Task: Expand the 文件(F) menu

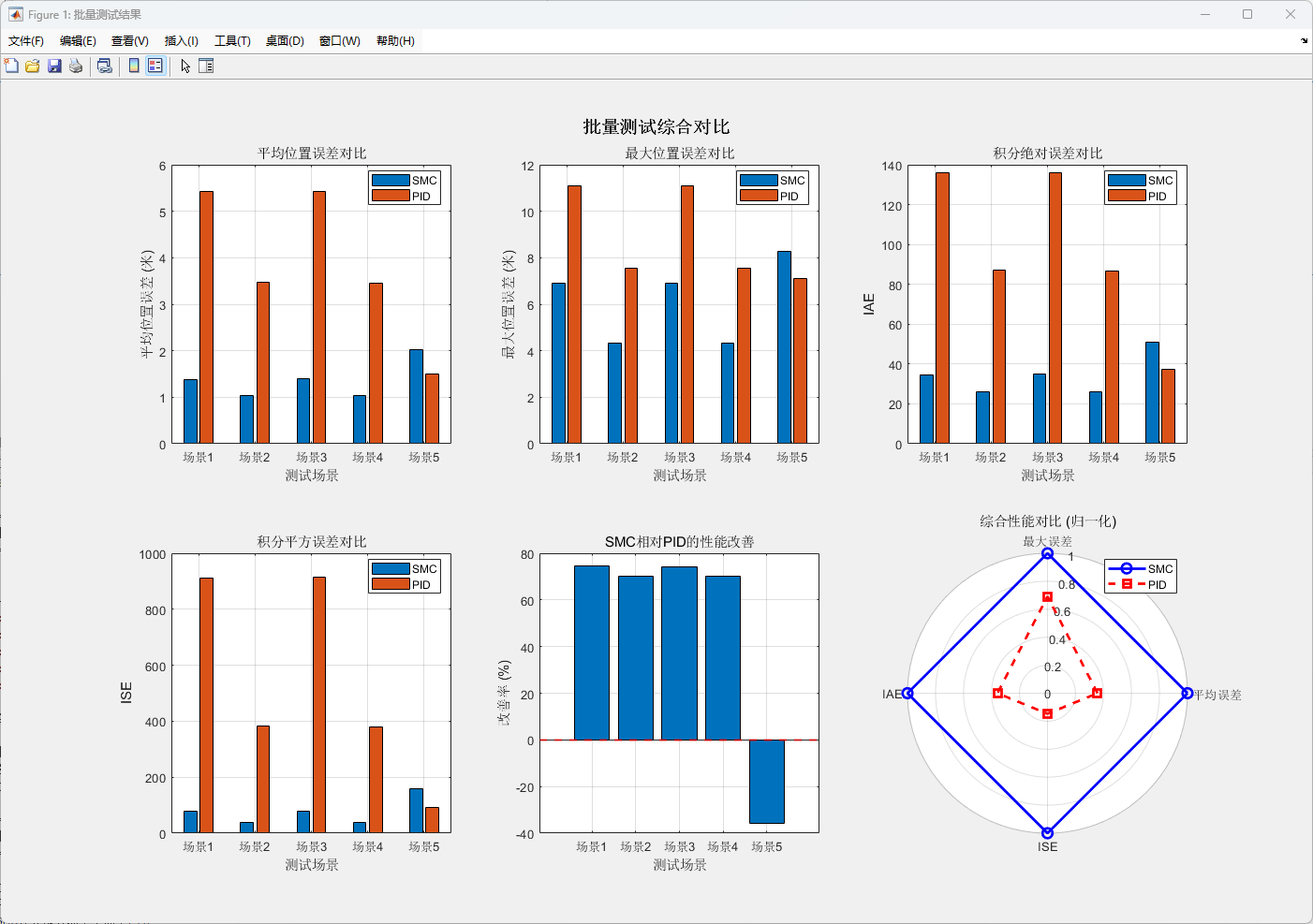Action: click(x=26, y=41)
